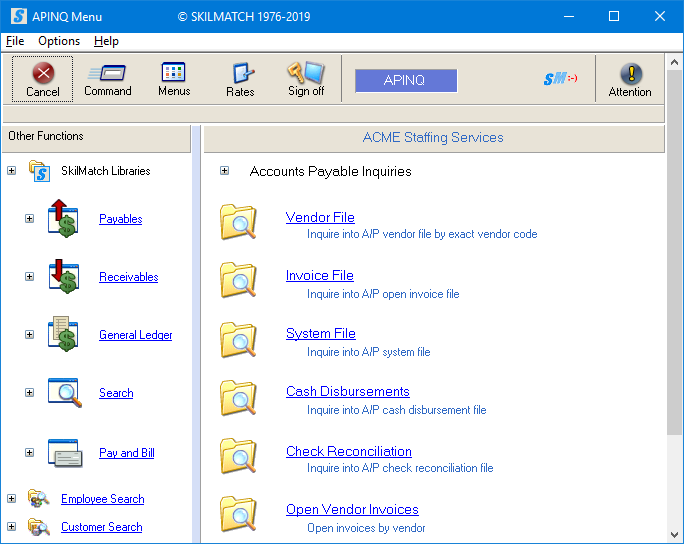684x544 pixels.
Task: Expand the Payables tree node
Action: tap(29, 219)
